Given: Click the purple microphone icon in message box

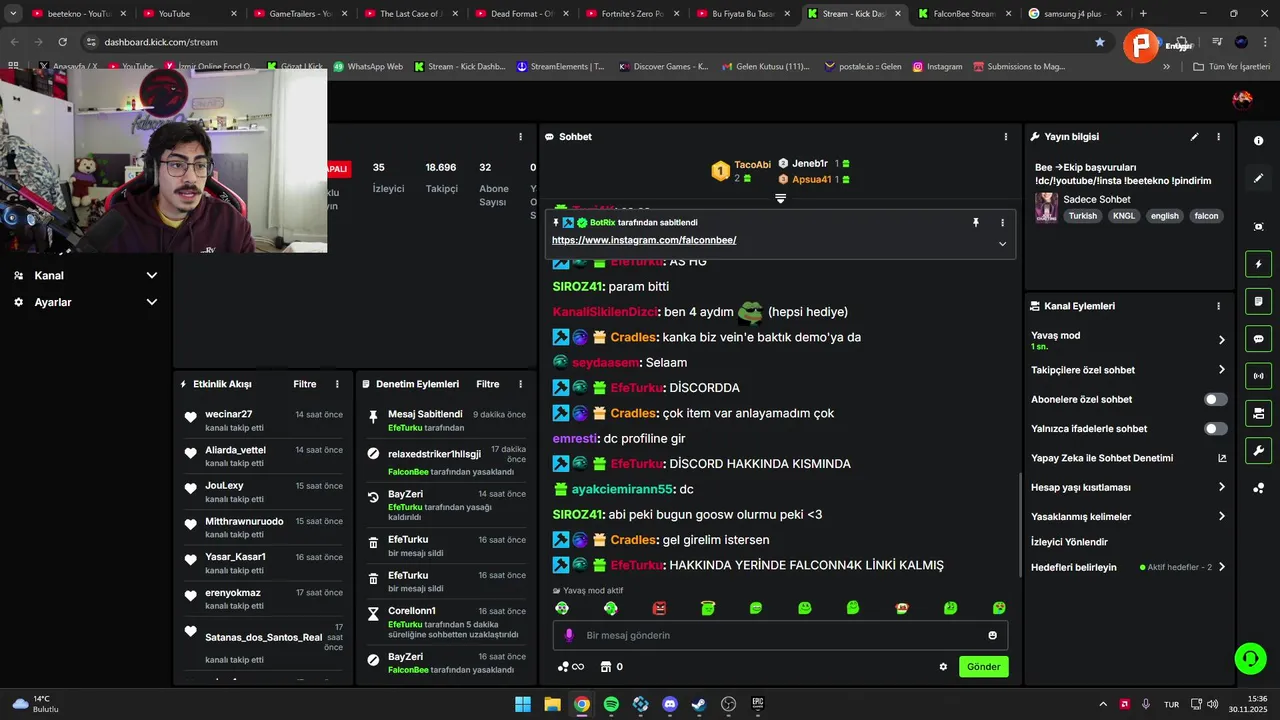Looking at the screenshot, I should 569,635.
